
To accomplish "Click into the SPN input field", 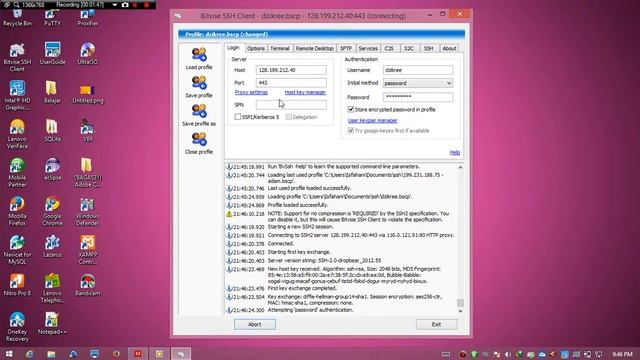I will click(x=291, y=105).
